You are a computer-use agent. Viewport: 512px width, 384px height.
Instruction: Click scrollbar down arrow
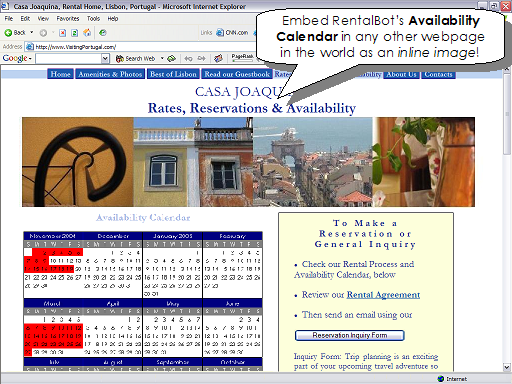tap(507, 367)
